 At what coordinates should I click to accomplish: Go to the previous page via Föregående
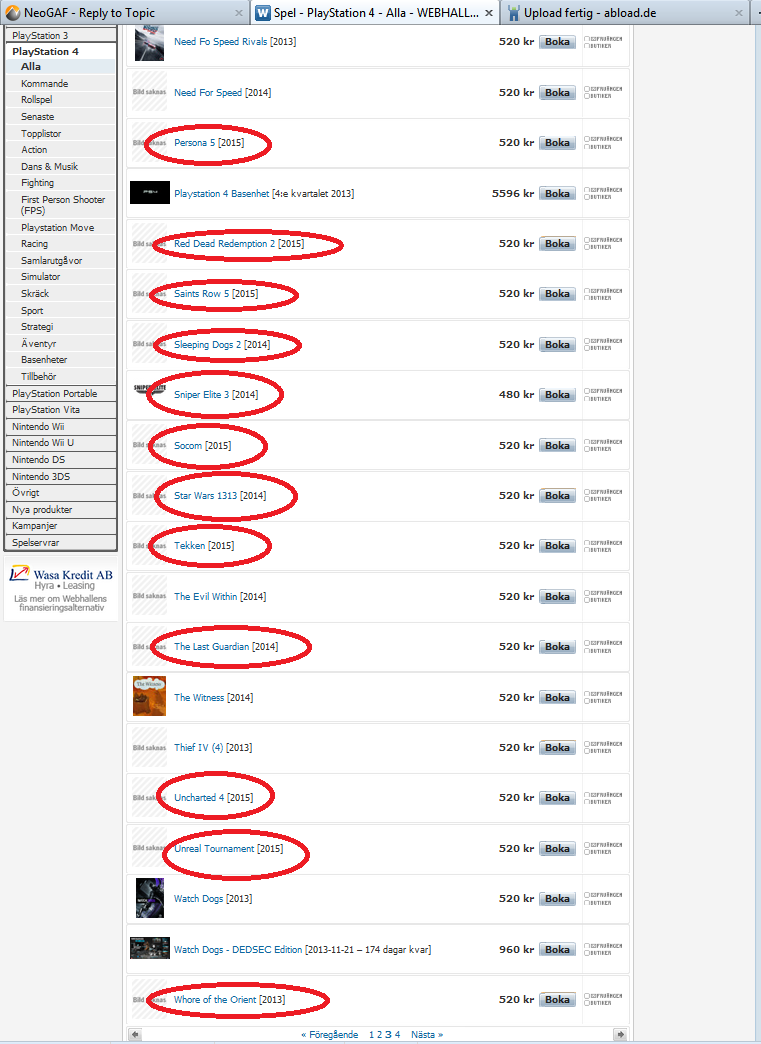click(330, 1034)
